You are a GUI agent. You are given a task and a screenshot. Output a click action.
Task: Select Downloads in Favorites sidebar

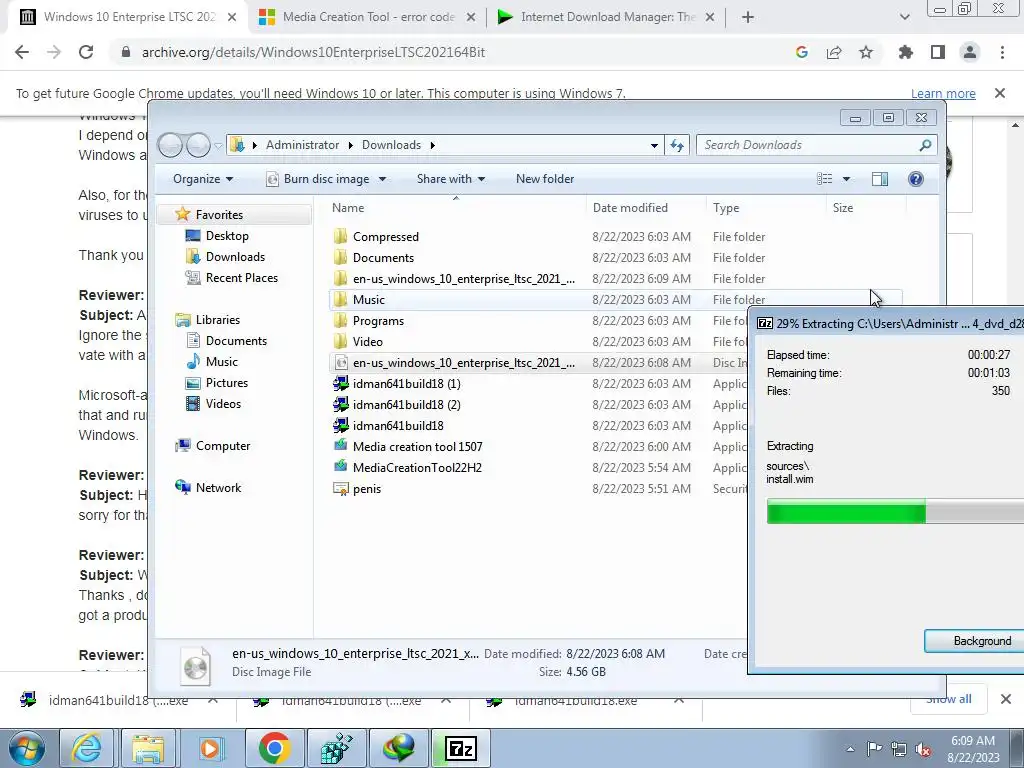point(235,257)
